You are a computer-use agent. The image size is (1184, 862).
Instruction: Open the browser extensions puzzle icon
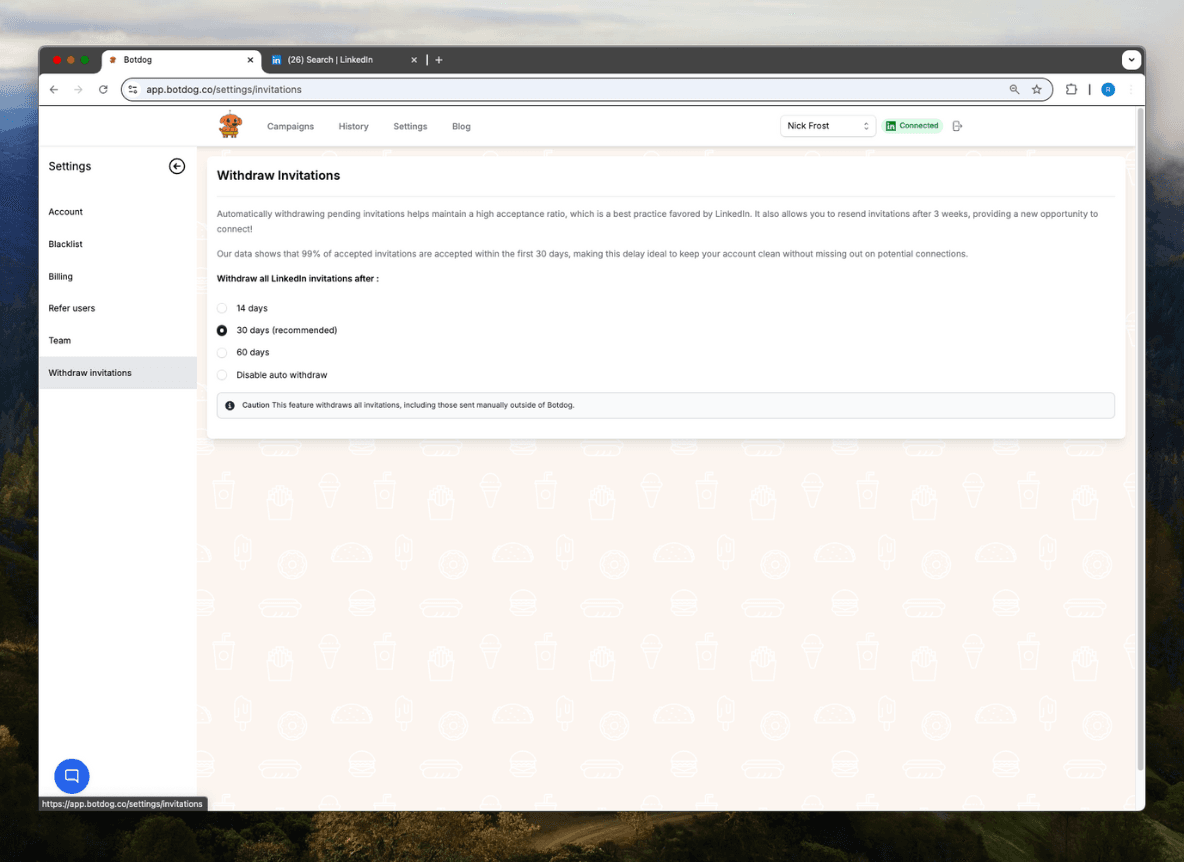(x=1071, y=89)
